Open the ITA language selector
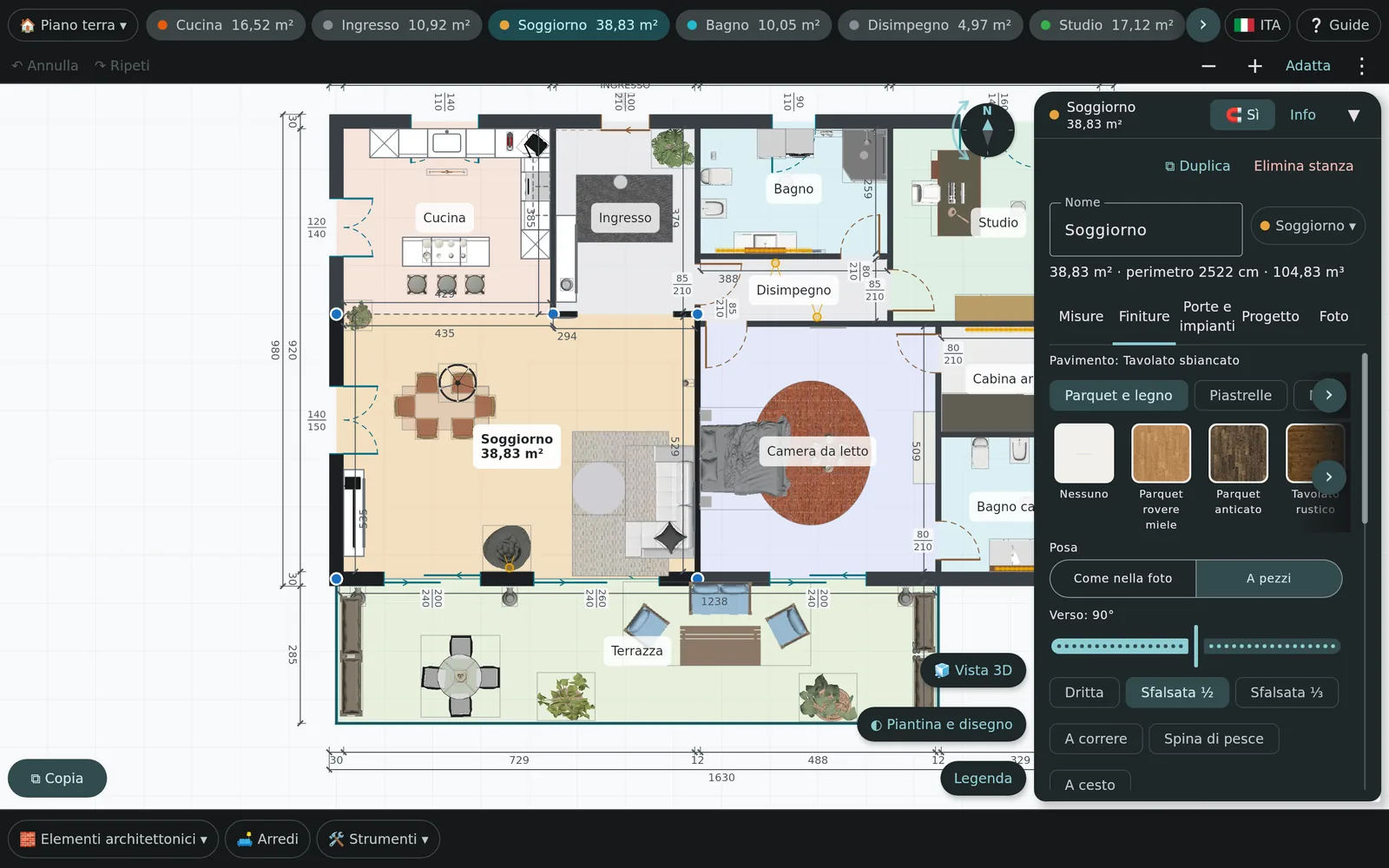Image resolution: width=1389 pixels, height=868 pixels. tap(1257, 25)
